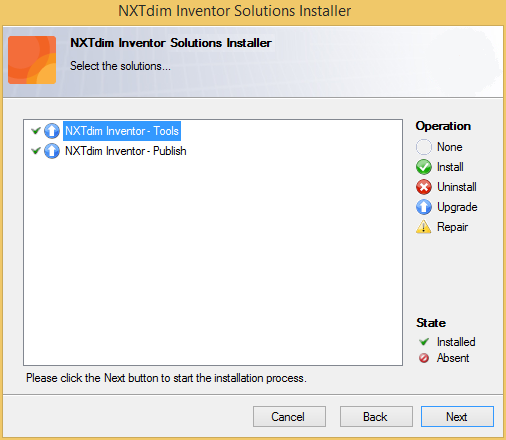Click the orange installer logo
Image resolution: width=506 pixels, height=440 pixels.
click(32, 60)
